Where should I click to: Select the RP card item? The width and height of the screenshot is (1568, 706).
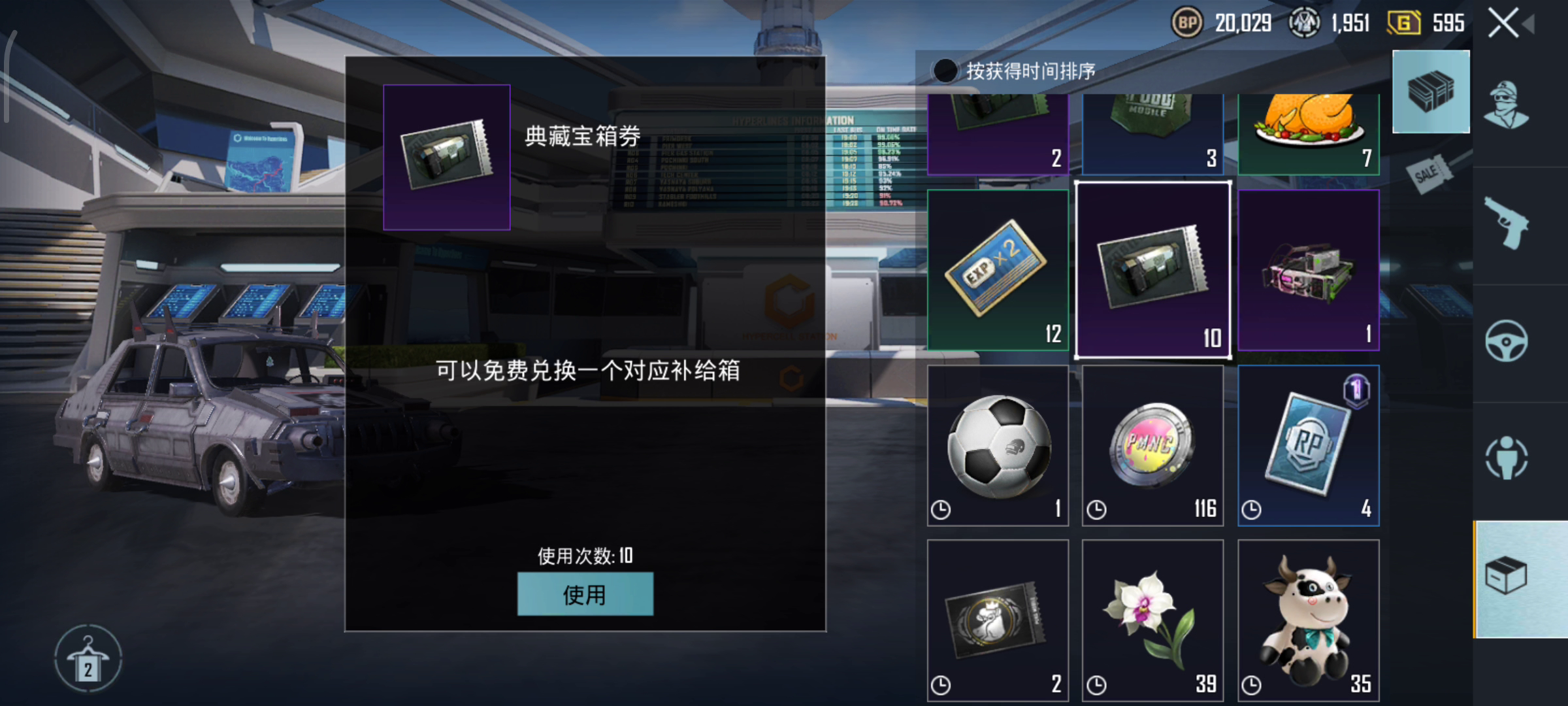click(1309, 446)
